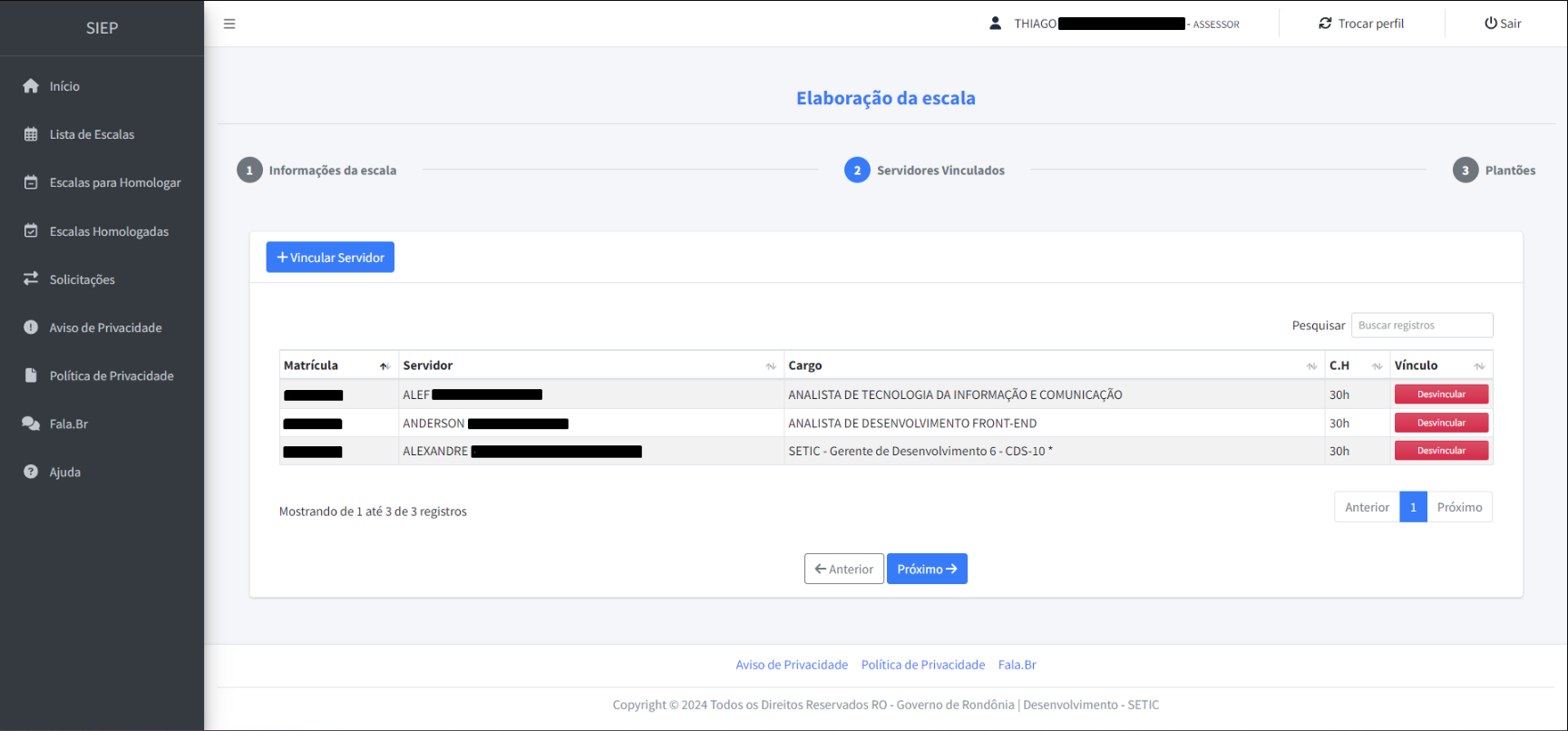Click the Plantões step label
This screenshot has width=1568, height=731.
[1510, 171]
